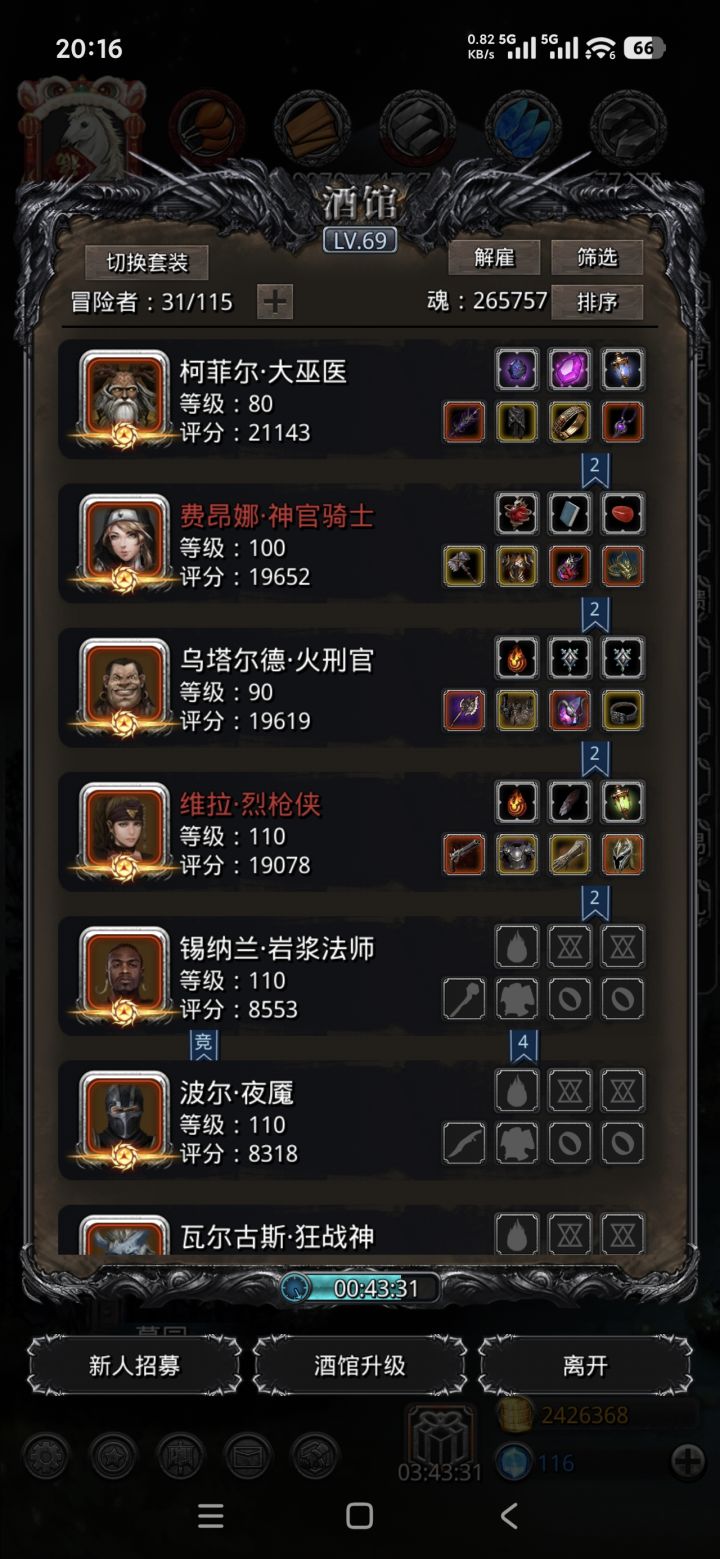The height and width of the screenshot is (1559, 720).
Task: Tap the 新人招募 recruit button
Action: click(134, 1365)
